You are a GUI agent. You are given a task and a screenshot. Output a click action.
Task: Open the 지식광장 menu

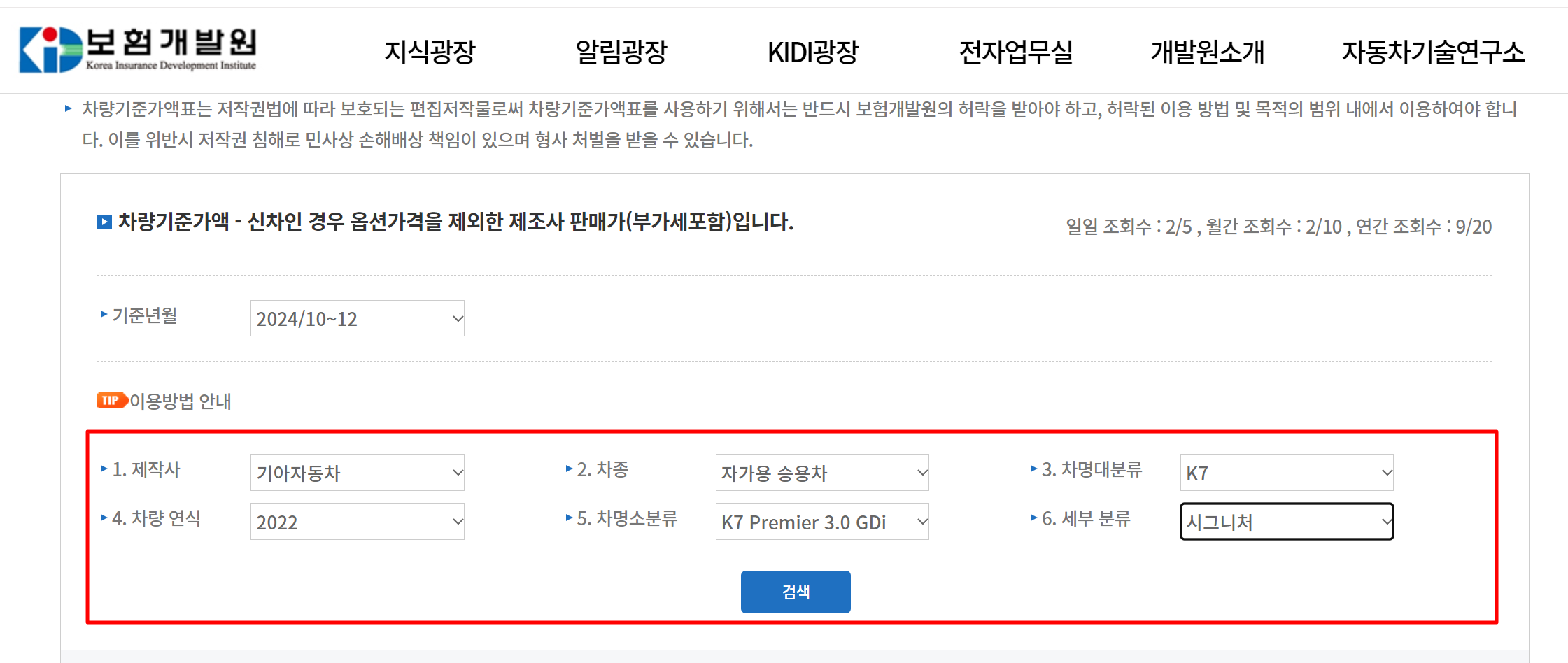click(x=431, y=50)
